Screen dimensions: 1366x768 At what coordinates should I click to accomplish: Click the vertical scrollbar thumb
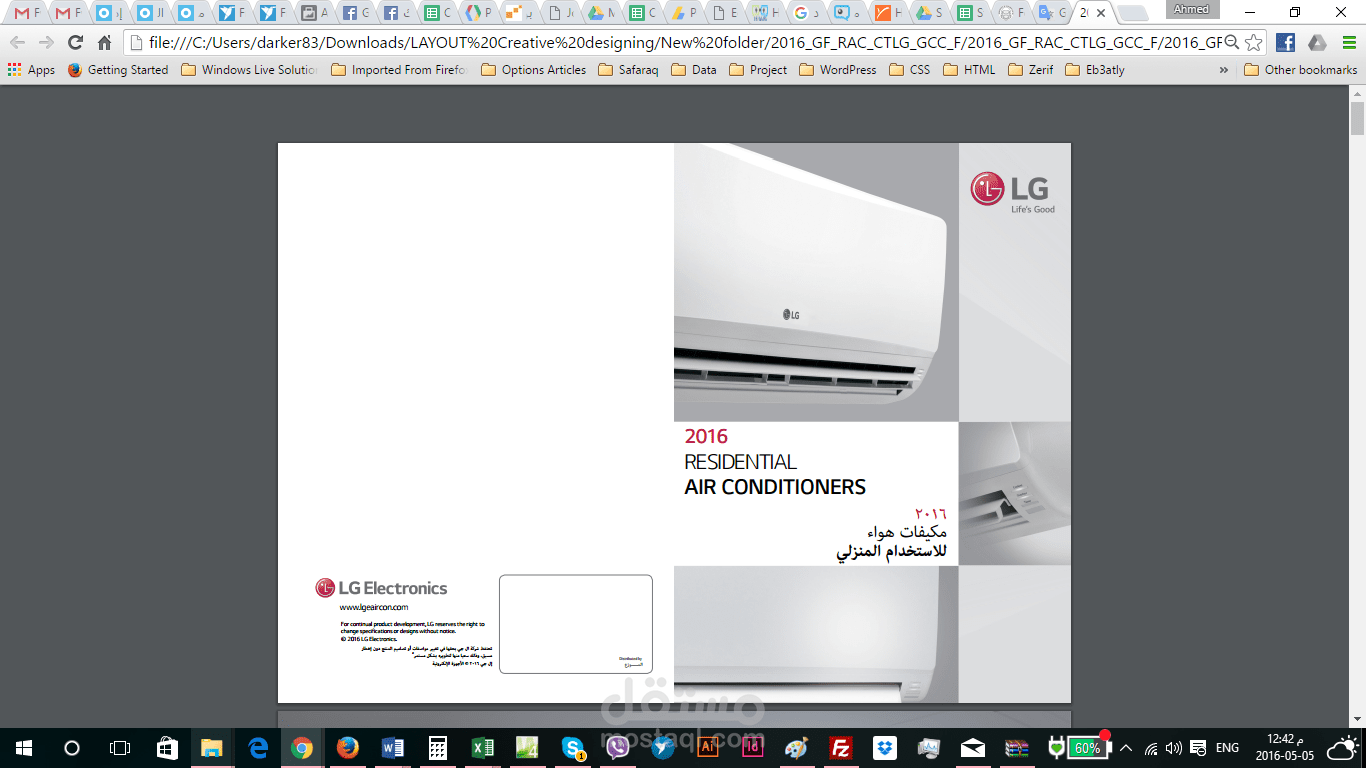point(1357,119)
